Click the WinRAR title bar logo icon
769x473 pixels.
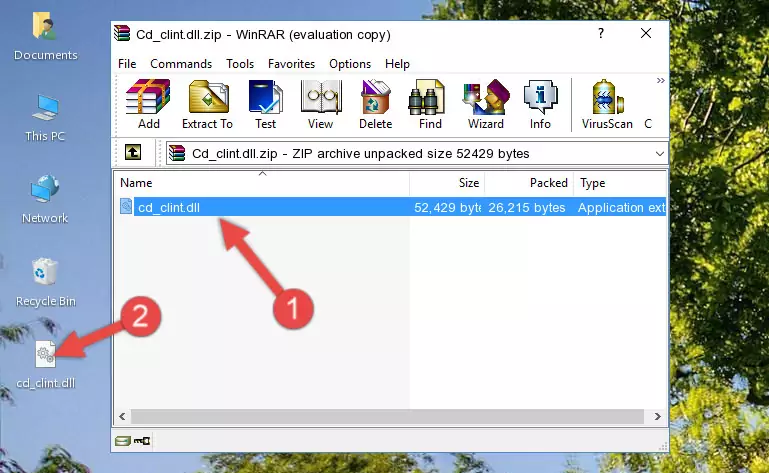(122, 34)
